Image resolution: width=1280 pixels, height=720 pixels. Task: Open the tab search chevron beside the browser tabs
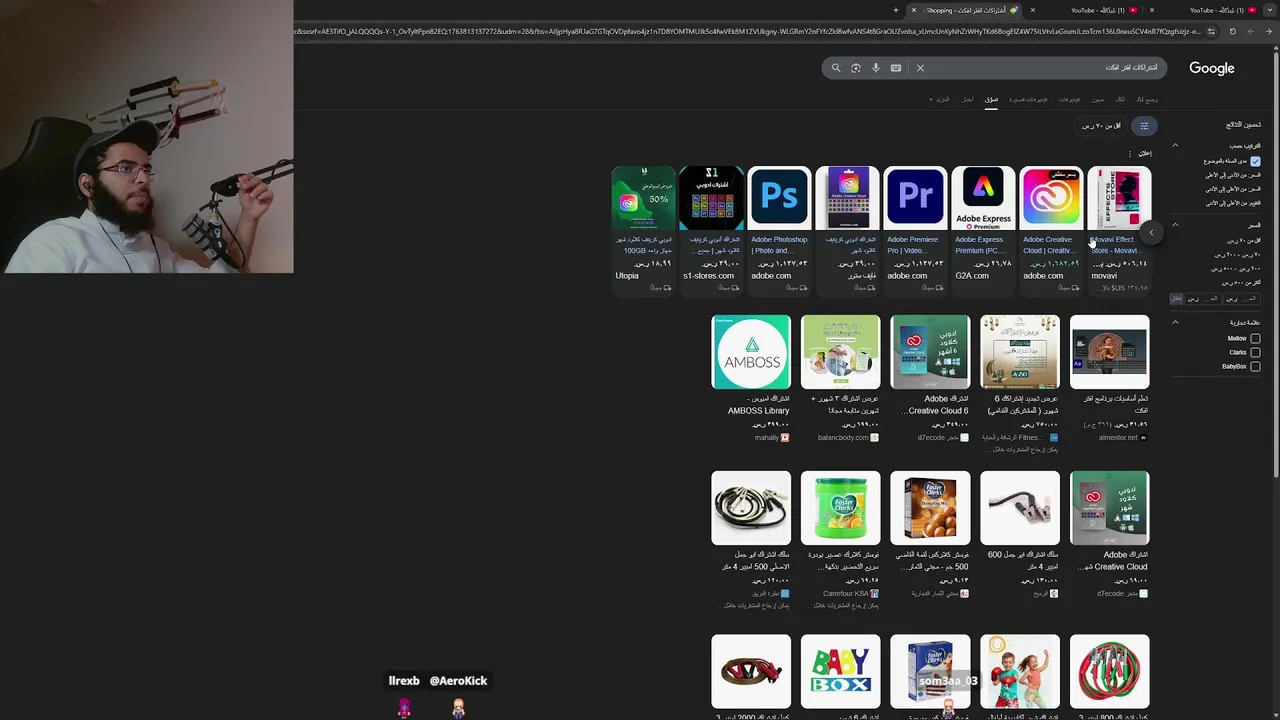1270,10
